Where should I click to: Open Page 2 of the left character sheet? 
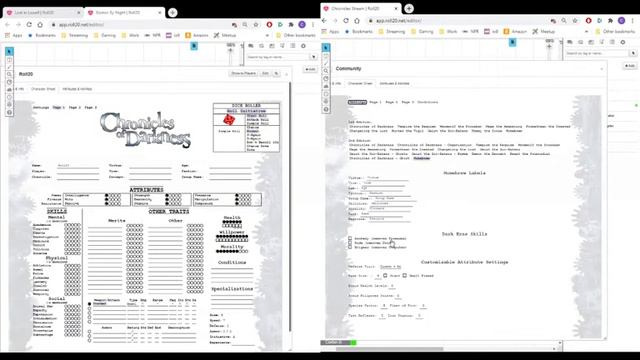(74, 107)
